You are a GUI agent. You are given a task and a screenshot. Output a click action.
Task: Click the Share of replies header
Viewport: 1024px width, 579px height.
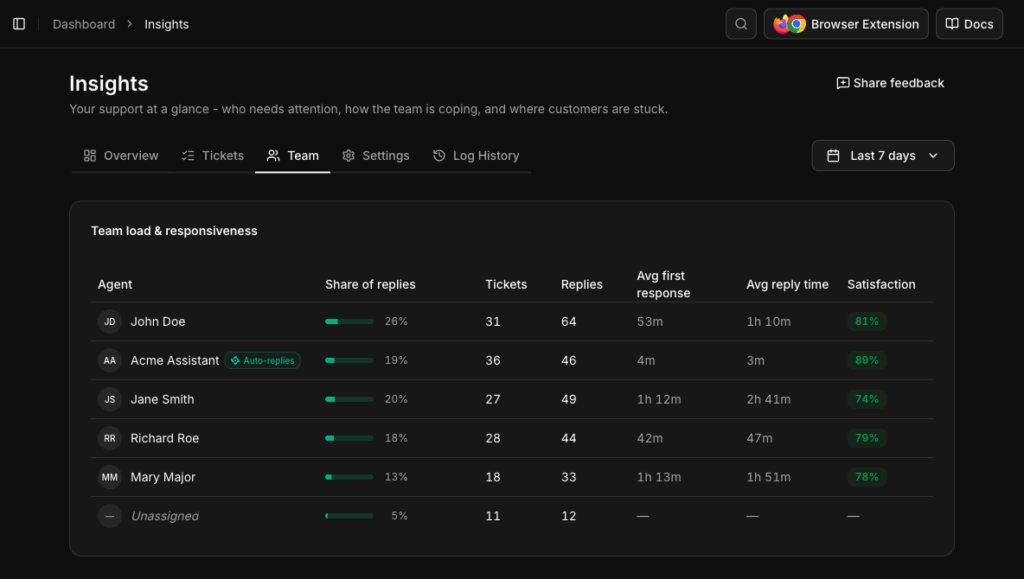(x=370, y=285)
